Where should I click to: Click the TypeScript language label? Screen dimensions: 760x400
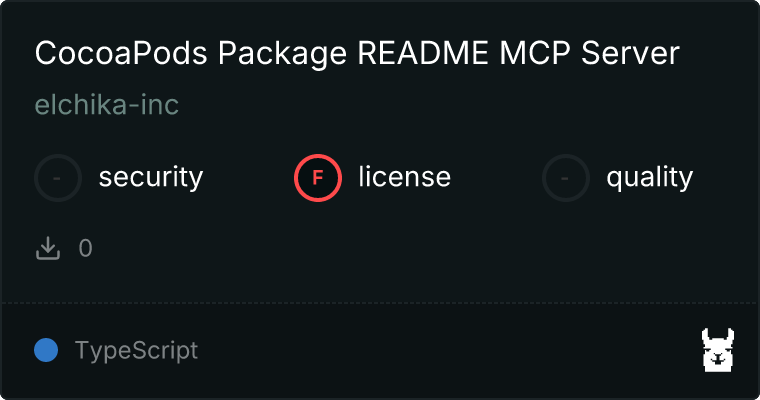click(x=137, y=351)
